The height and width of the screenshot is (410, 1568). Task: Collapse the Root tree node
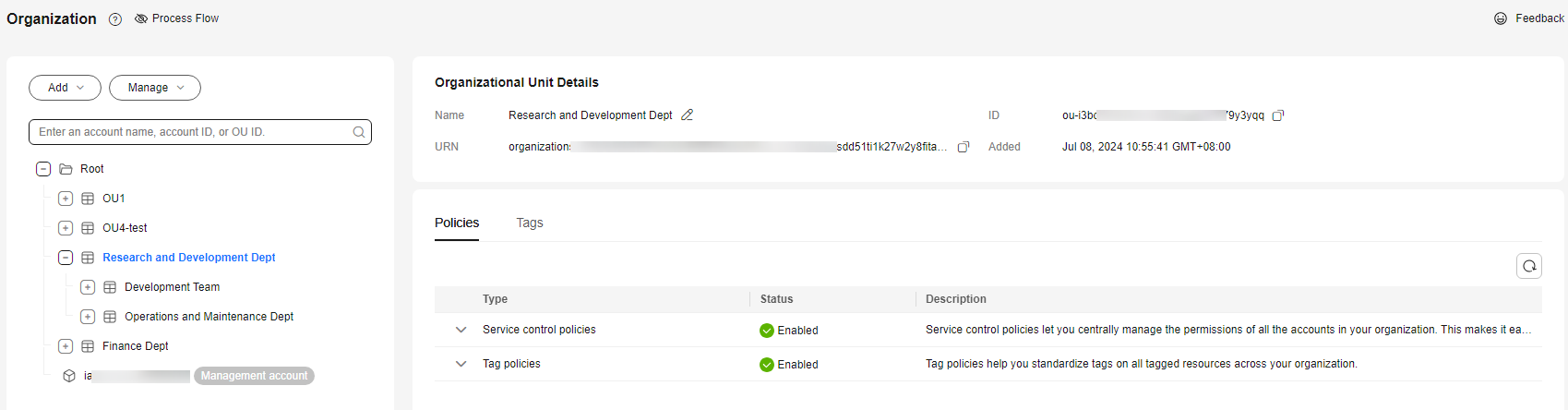click(43, 169)
